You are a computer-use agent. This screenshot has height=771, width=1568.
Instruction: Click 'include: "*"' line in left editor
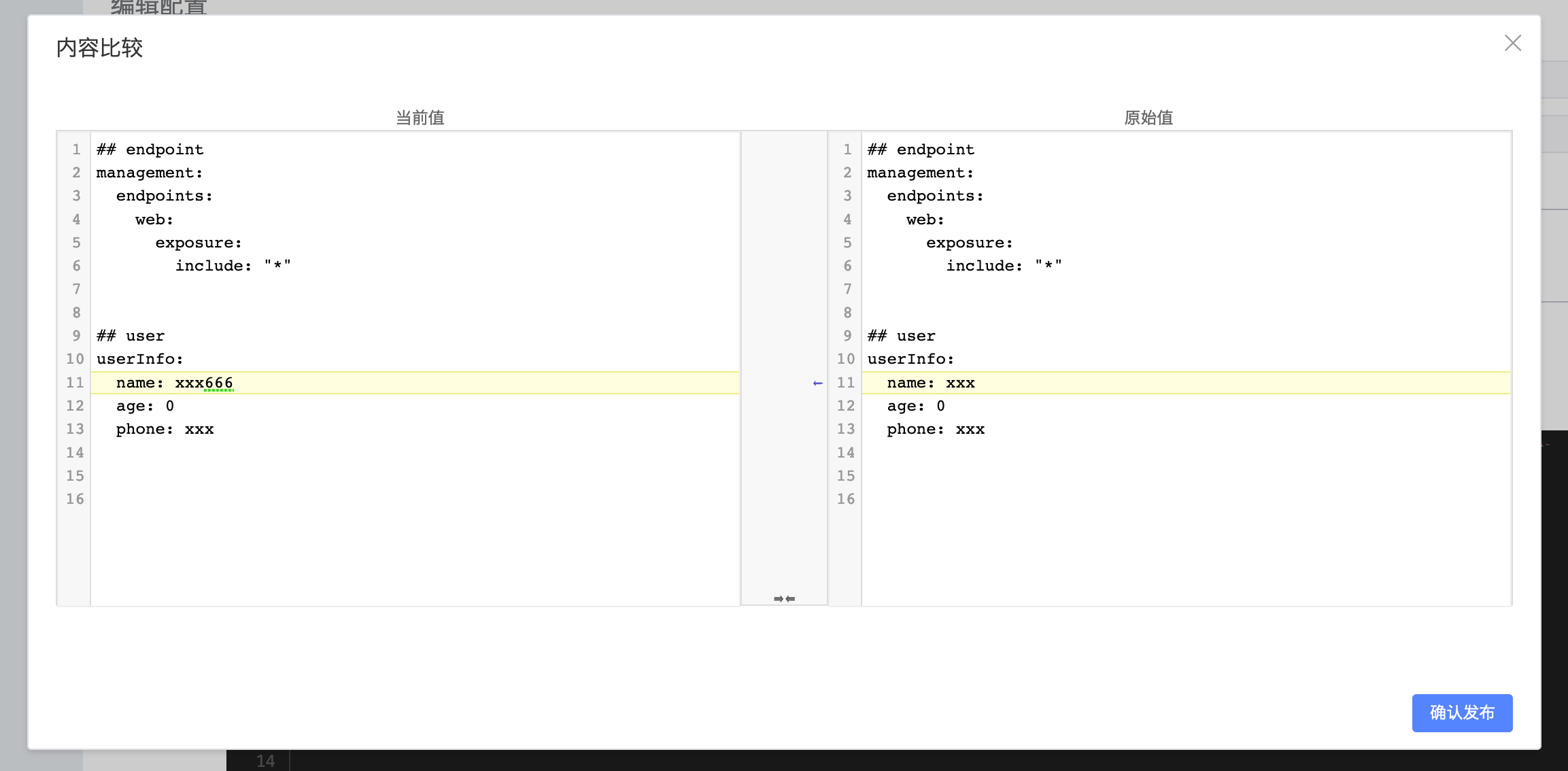(x=233, y=267)
